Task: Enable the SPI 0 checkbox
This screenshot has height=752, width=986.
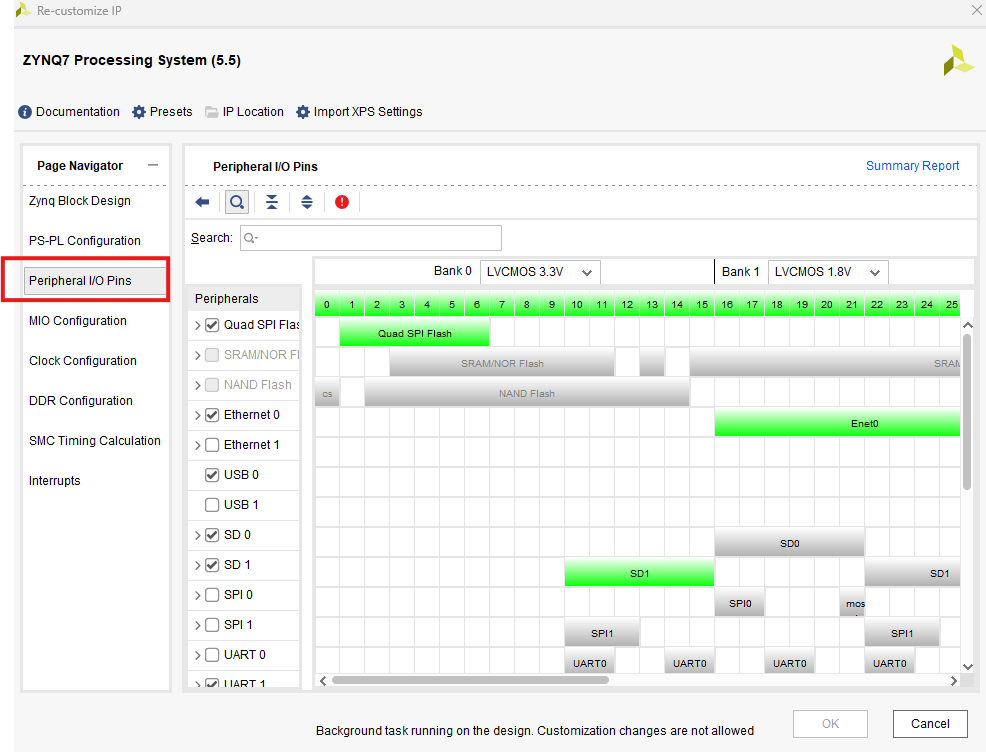Action: (213, 595)
